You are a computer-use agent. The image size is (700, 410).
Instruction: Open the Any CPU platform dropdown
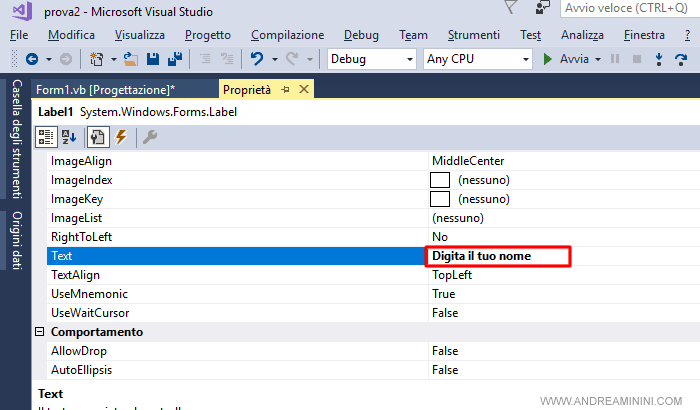tap(477, 59)
